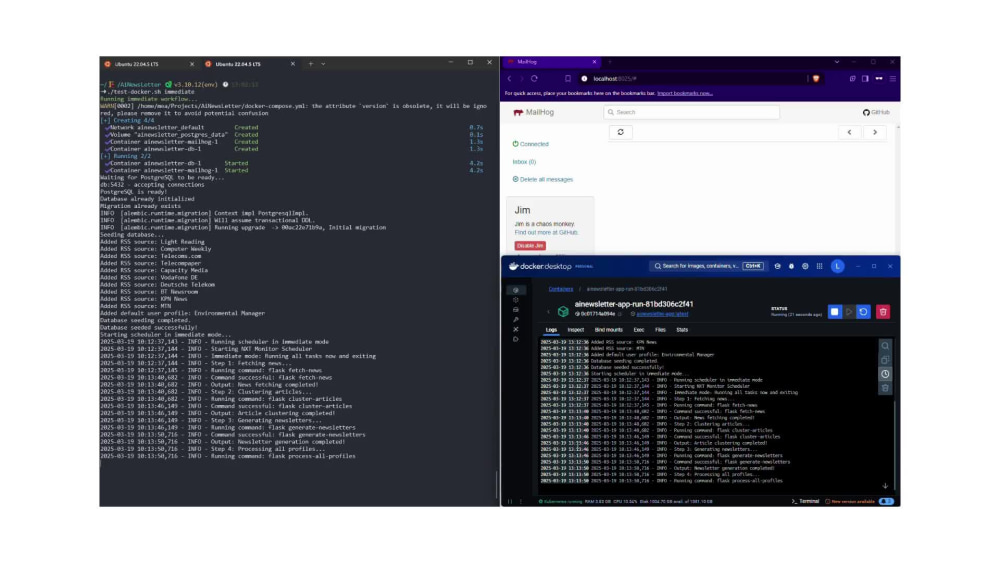Viewport: 1000px width, 563px height.
Task: Copy the logs using the copy icon
Action: point(885,360)
